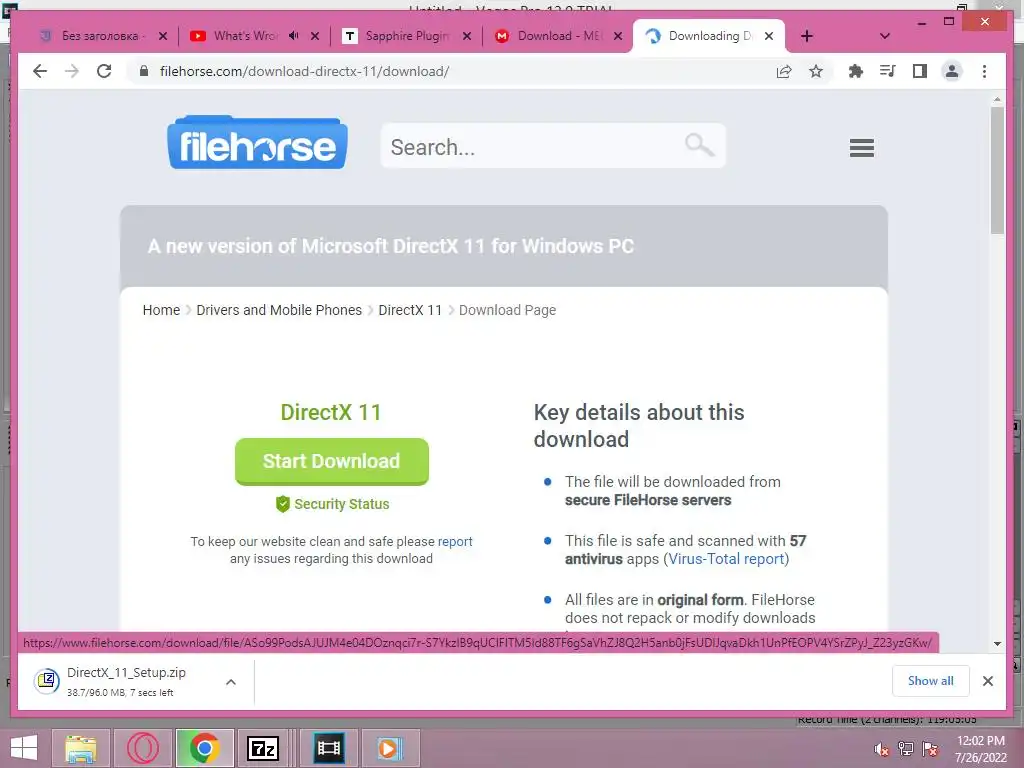Click the Start Download button
The image size is (1024, 768).
click(332, 461)
